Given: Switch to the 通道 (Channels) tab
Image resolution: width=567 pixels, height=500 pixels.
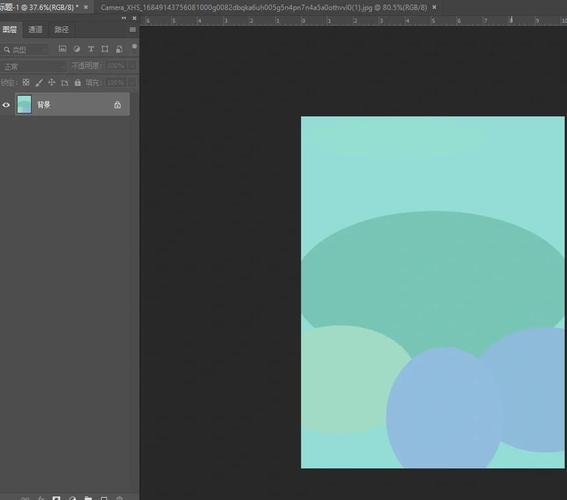Looking at the screenshot, I should tap(35, 30).
